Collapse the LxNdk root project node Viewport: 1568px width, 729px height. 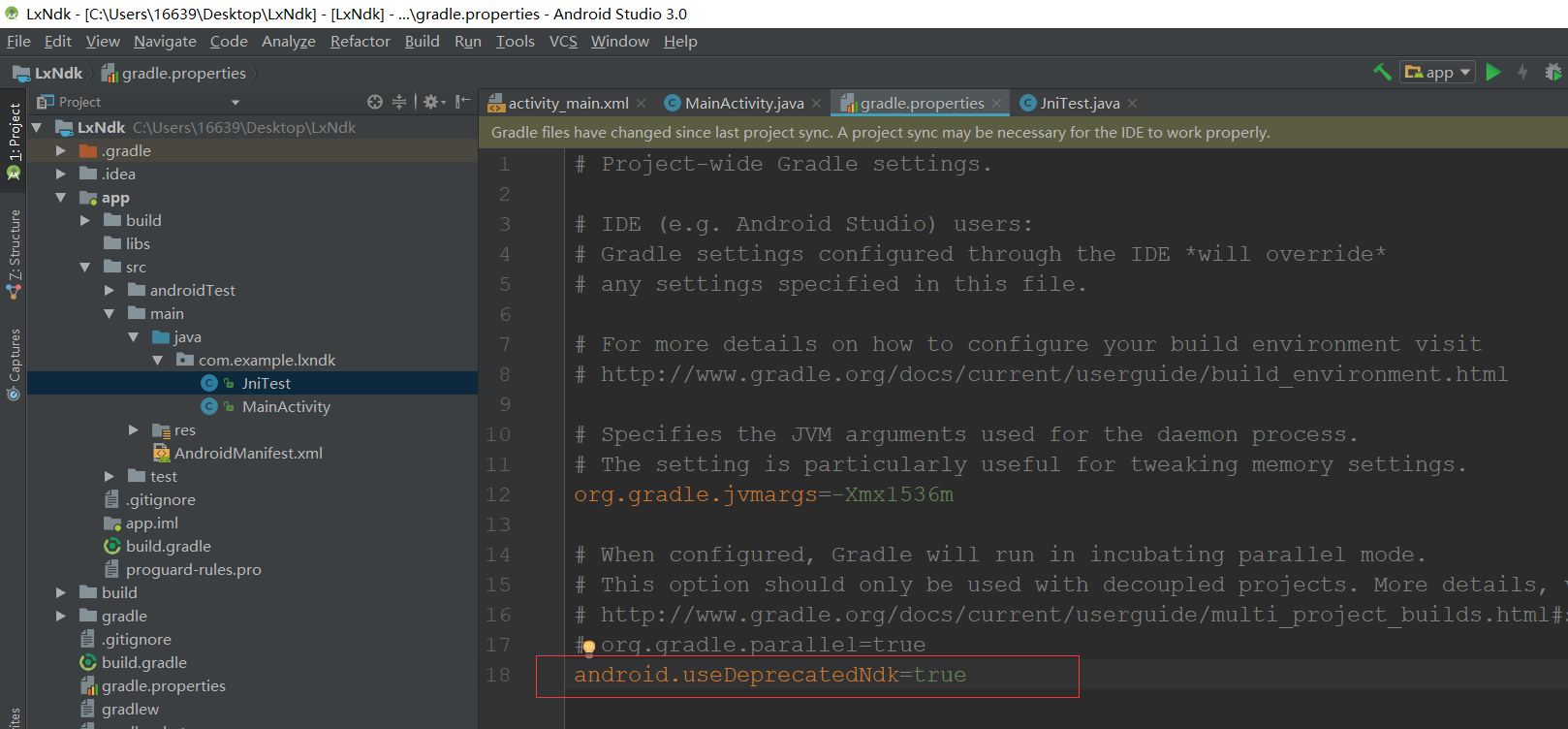click(x=37, y=127)
